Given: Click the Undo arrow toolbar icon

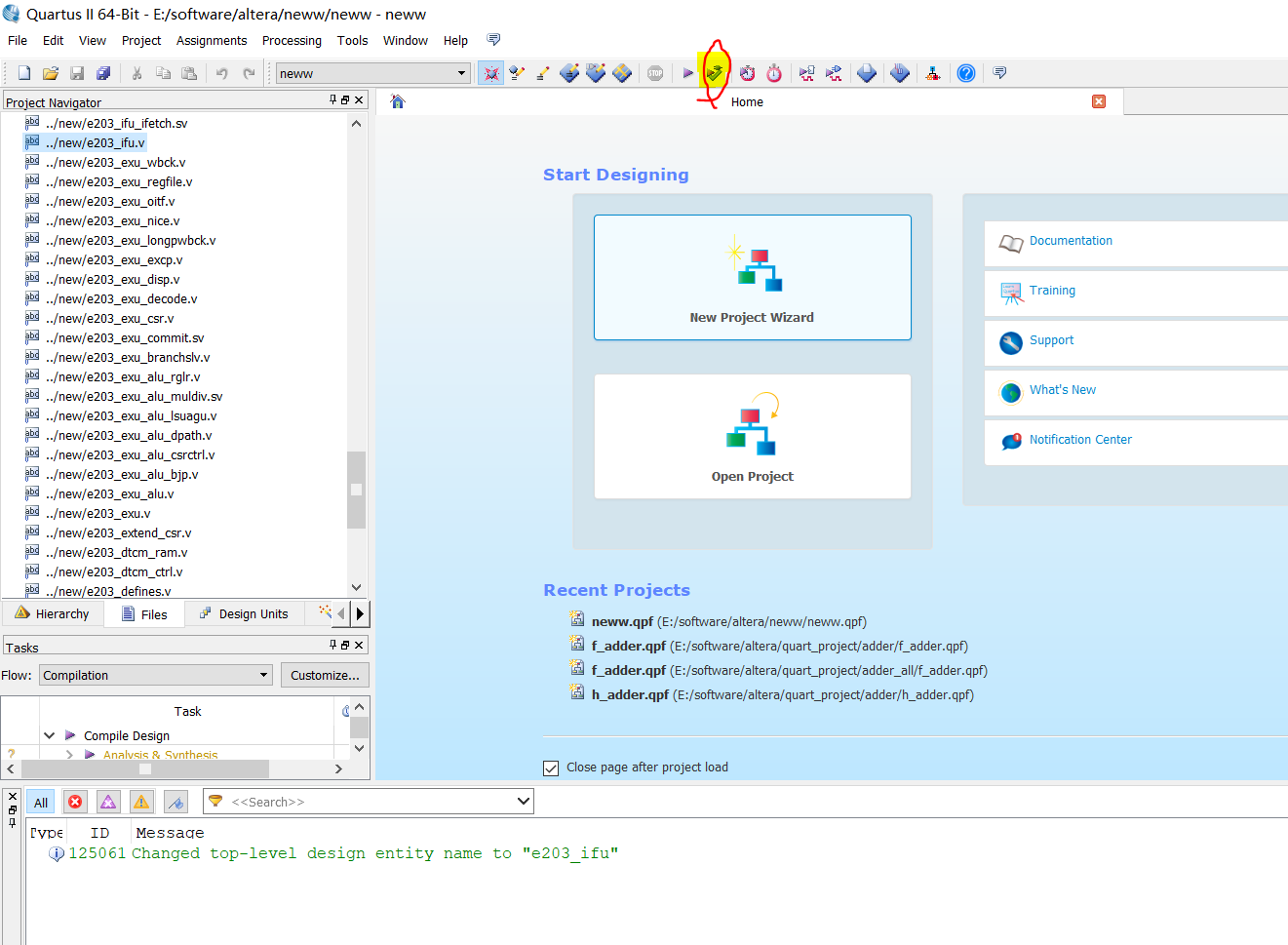Looking at the screenshot, I should pyautogui.click(x=222, y=73).
